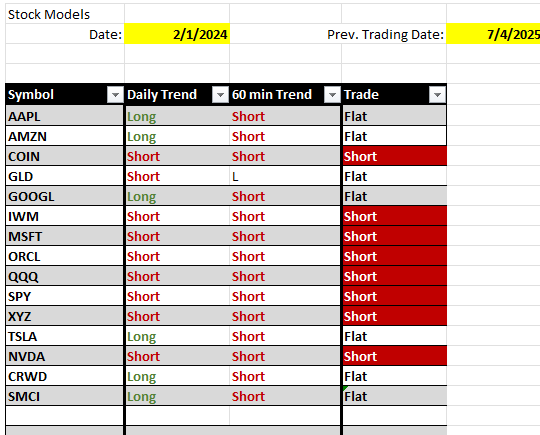The image size is (540, 435).
Task: Click the QQQ 60 min Trend cell
Action: tap(284, 276)
